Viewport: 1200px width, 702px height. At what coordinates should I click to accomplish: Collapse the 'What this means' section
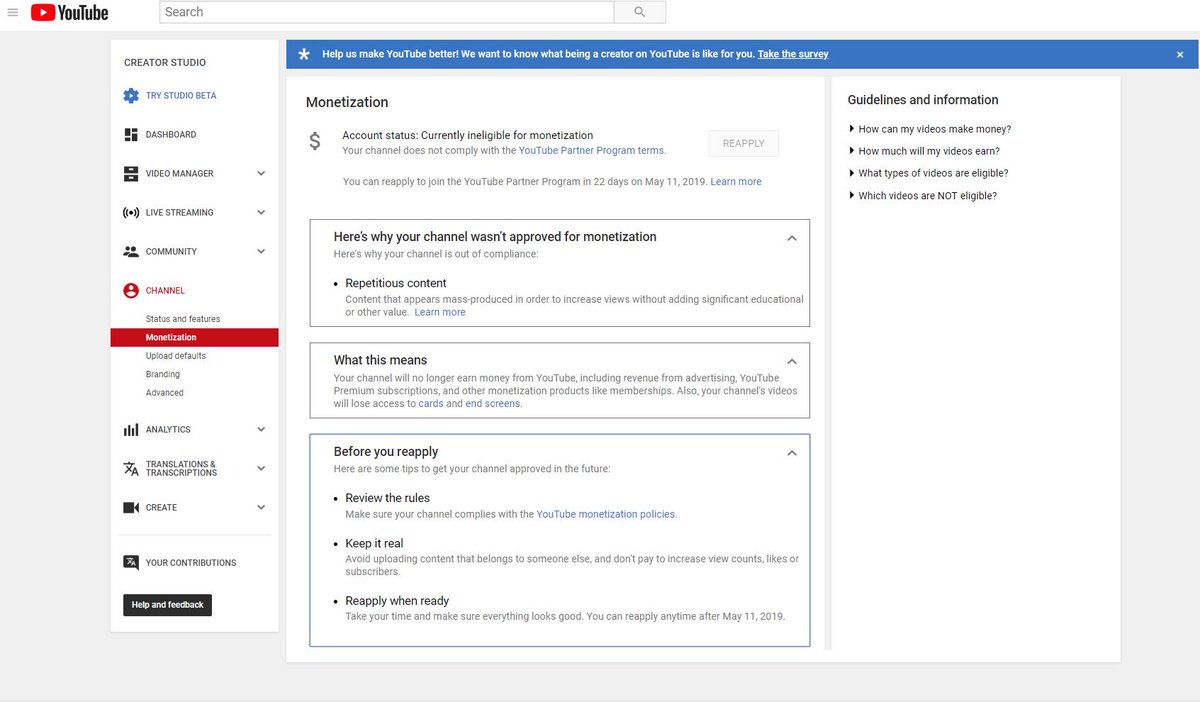(x=792, y=362)
